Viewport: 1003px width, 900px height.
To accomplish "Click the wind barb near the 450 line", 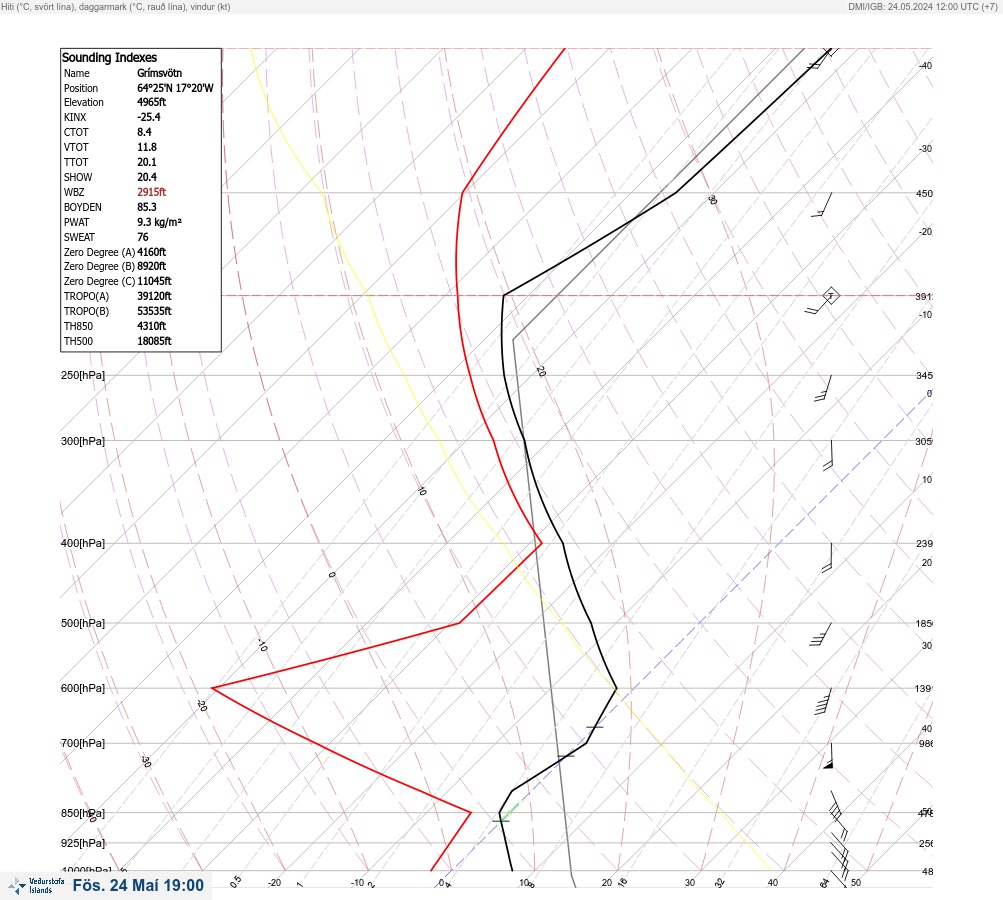I will 822,205.
